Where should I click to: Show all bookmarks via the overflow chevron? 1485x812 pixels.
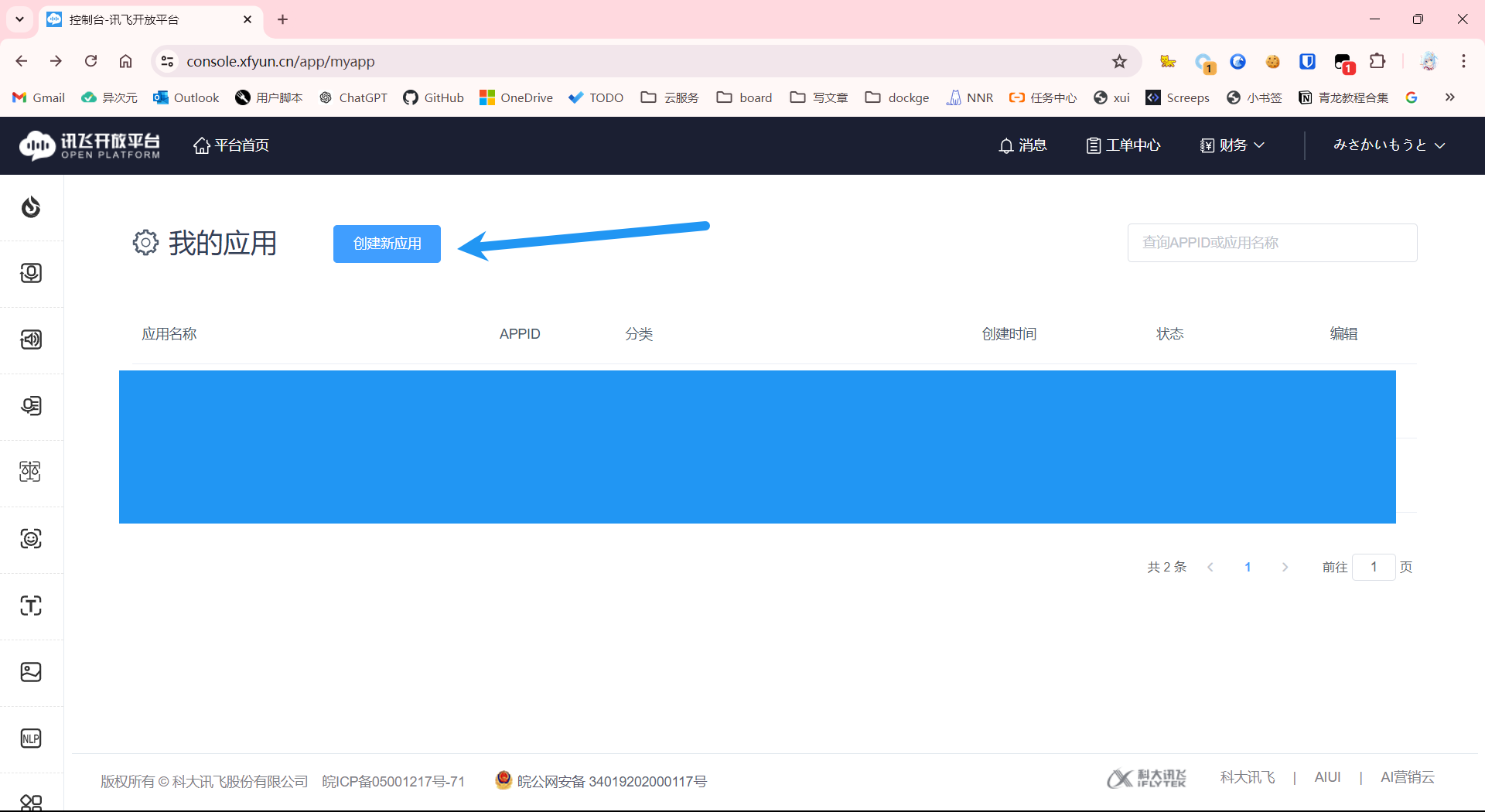coord(1449,97)
